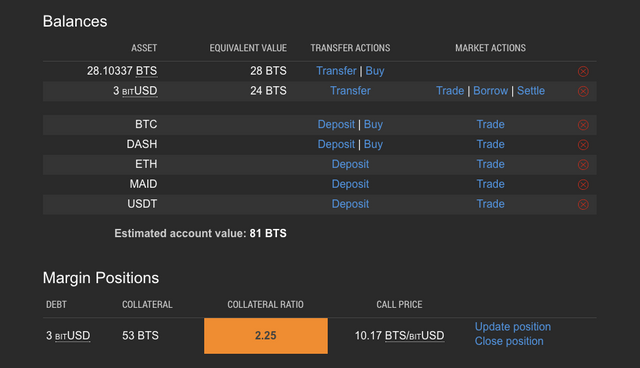
Task: Click the red X icon next to DASH
Action: pos(583,145)
